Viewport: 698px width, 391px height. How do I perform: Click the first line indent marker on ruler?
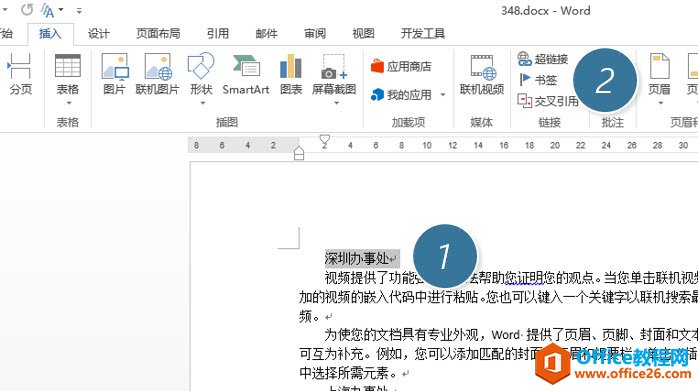[x=325, y=140]
